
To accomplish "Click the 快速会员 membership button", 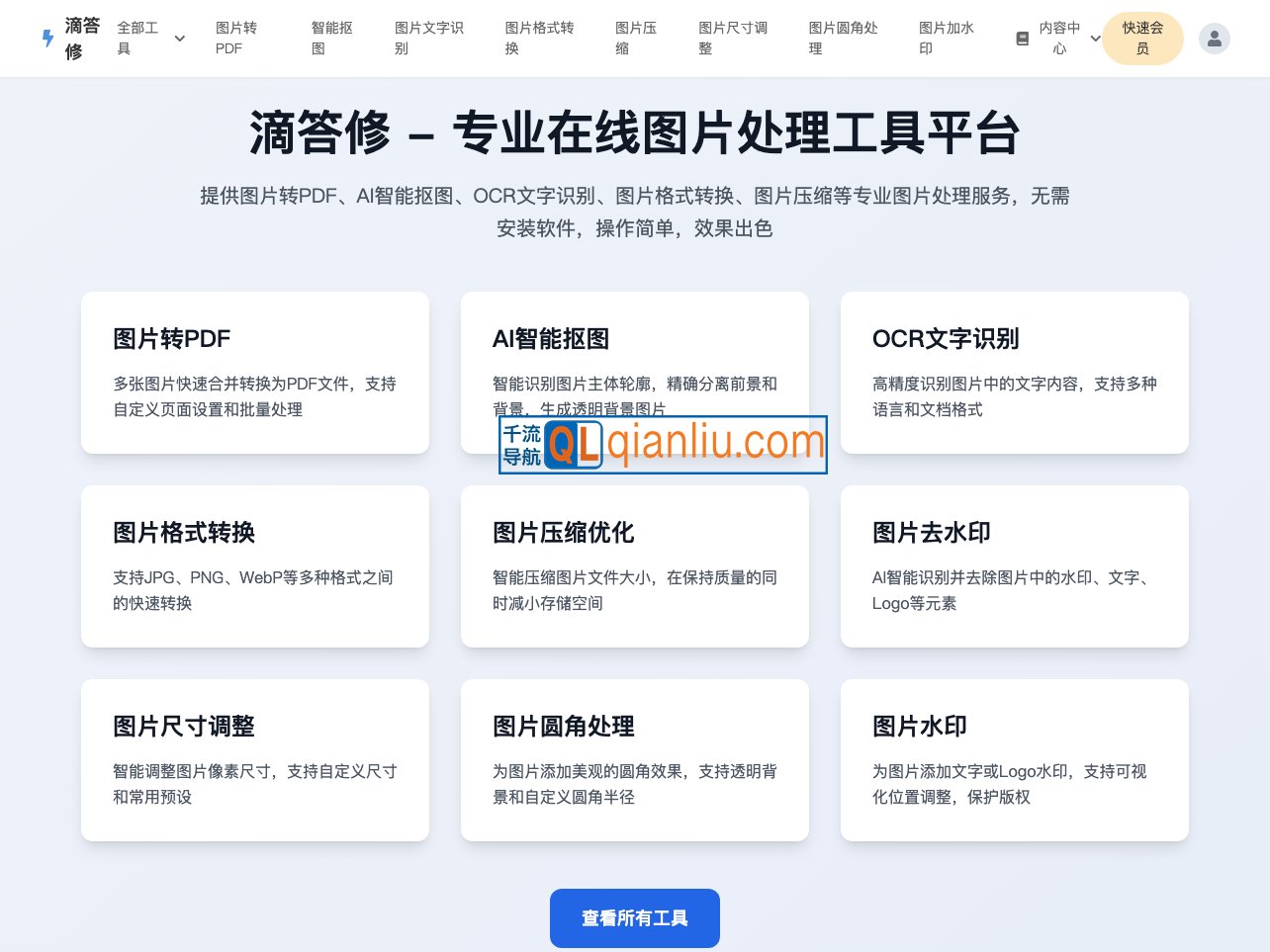I will (1143, 39).
